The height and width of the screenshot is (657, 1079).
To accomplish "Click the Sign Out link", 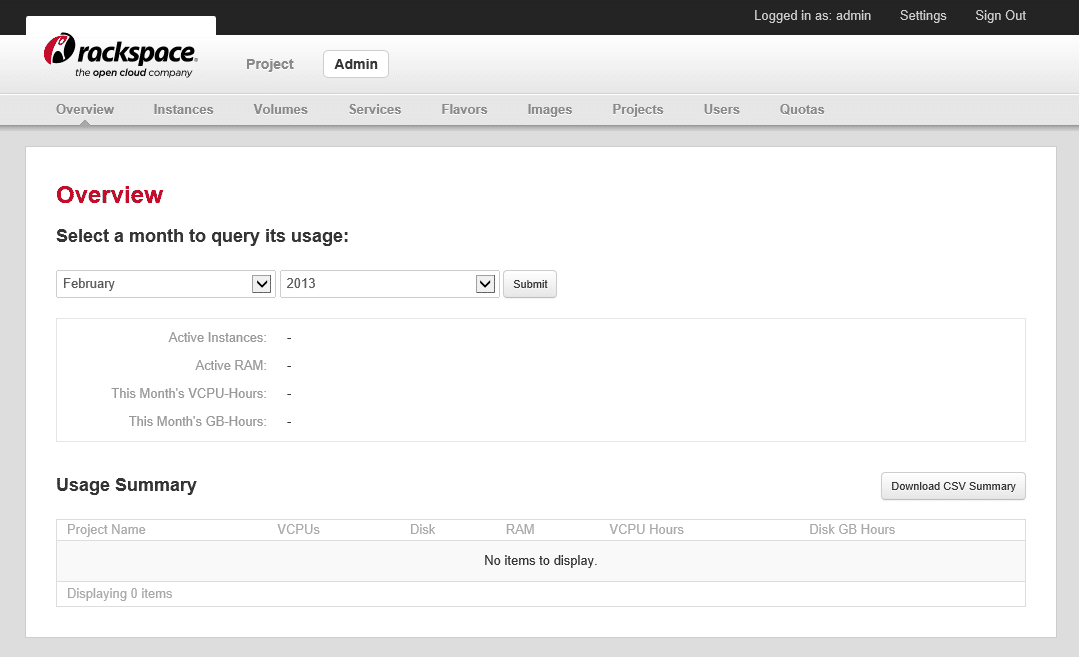I will (1000, 16).
